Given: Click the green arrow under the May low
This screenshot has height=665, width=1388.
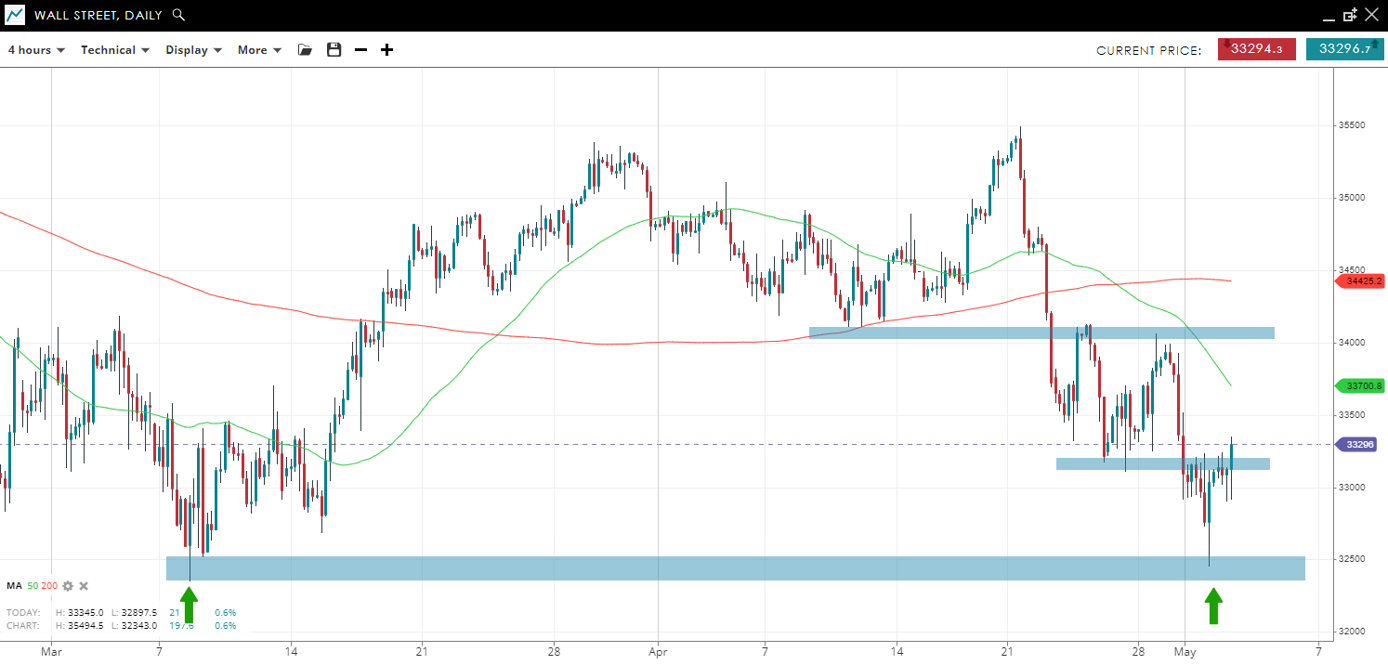Looking at the screenshot, I should [x=1213, y=606].
